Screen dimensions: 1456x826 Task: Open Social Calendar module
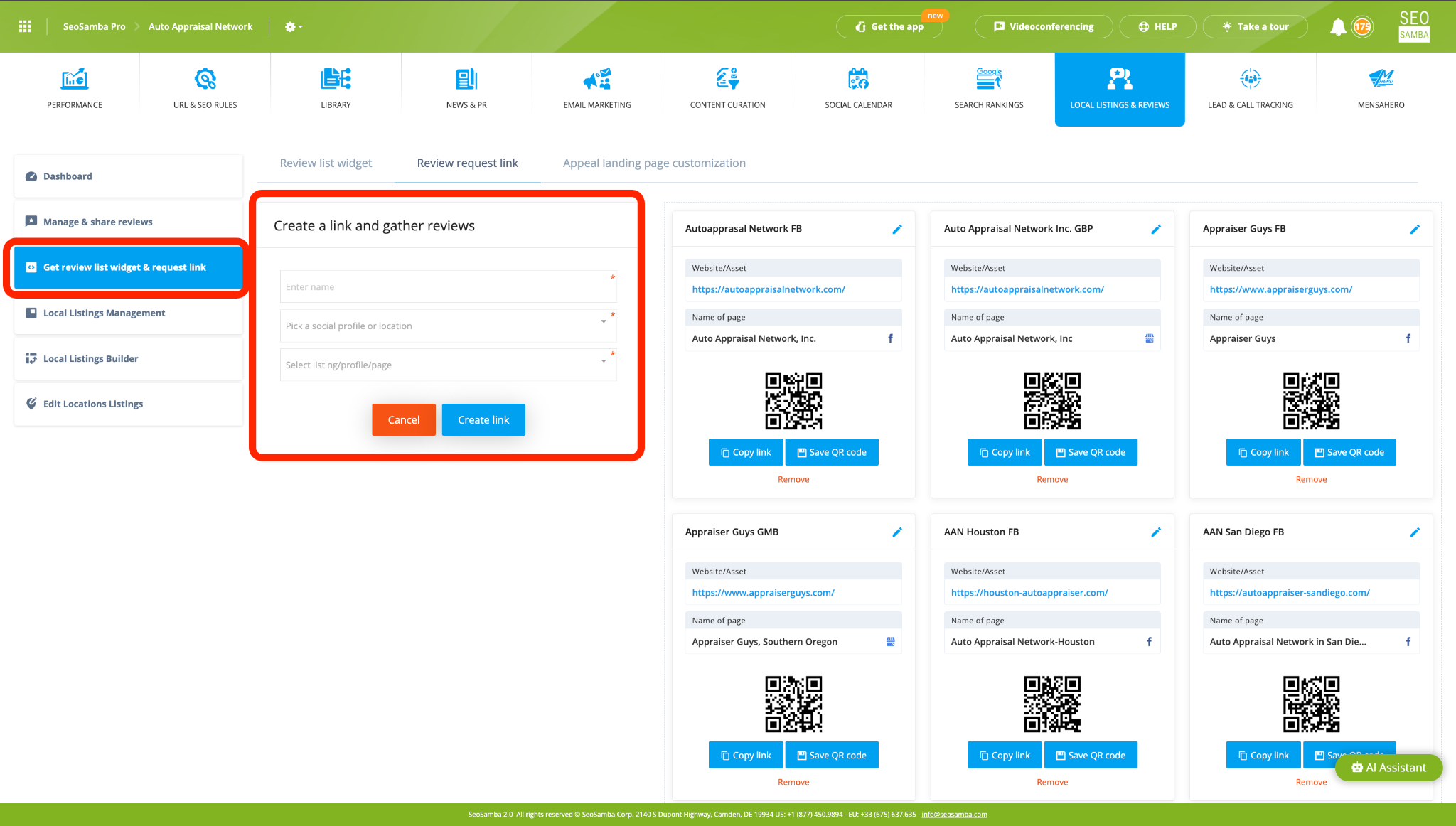[x=858, y=89]
